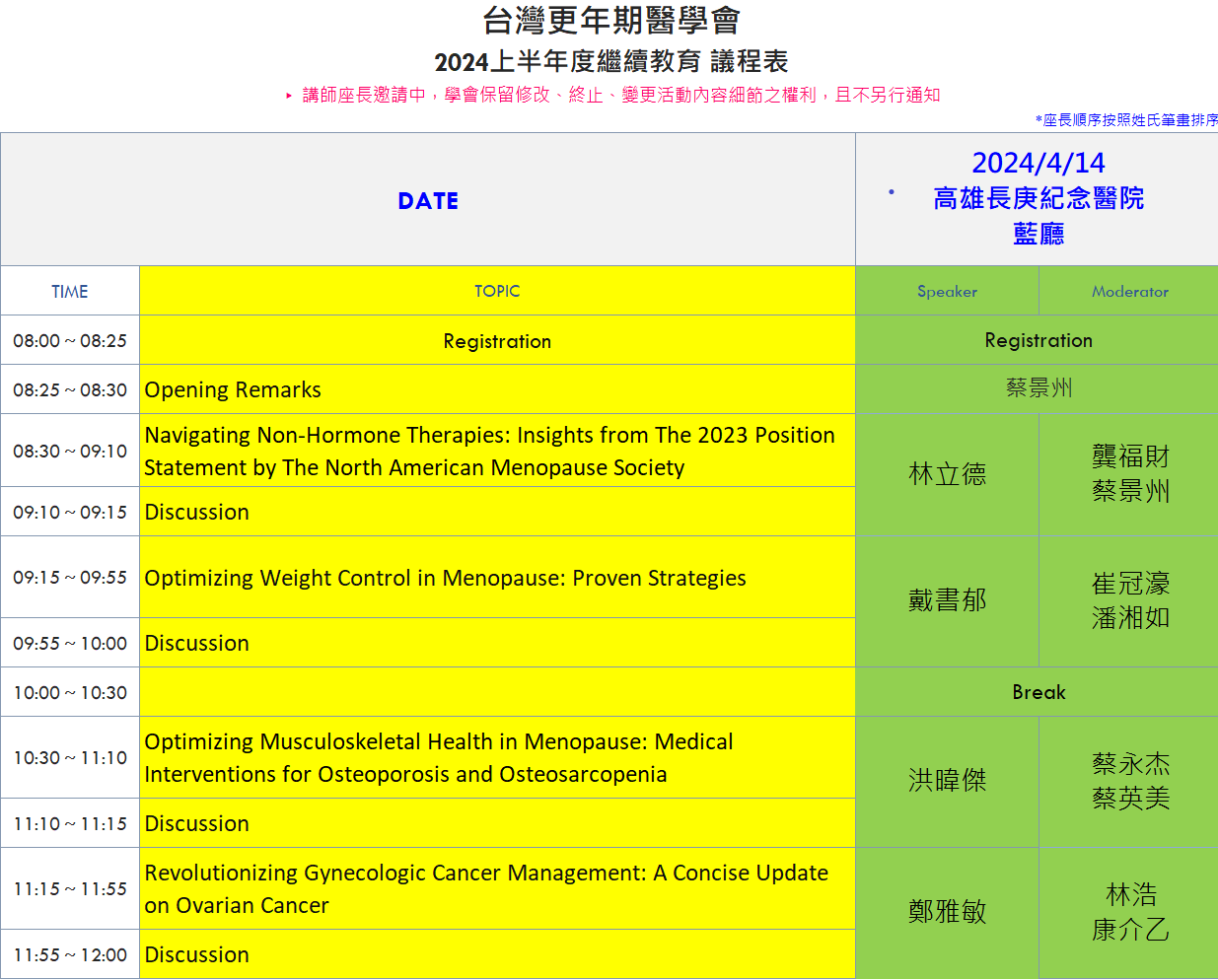Select speaker 洪暐傑 cell
The image size is (1218, 980).
tap(947, 781)
